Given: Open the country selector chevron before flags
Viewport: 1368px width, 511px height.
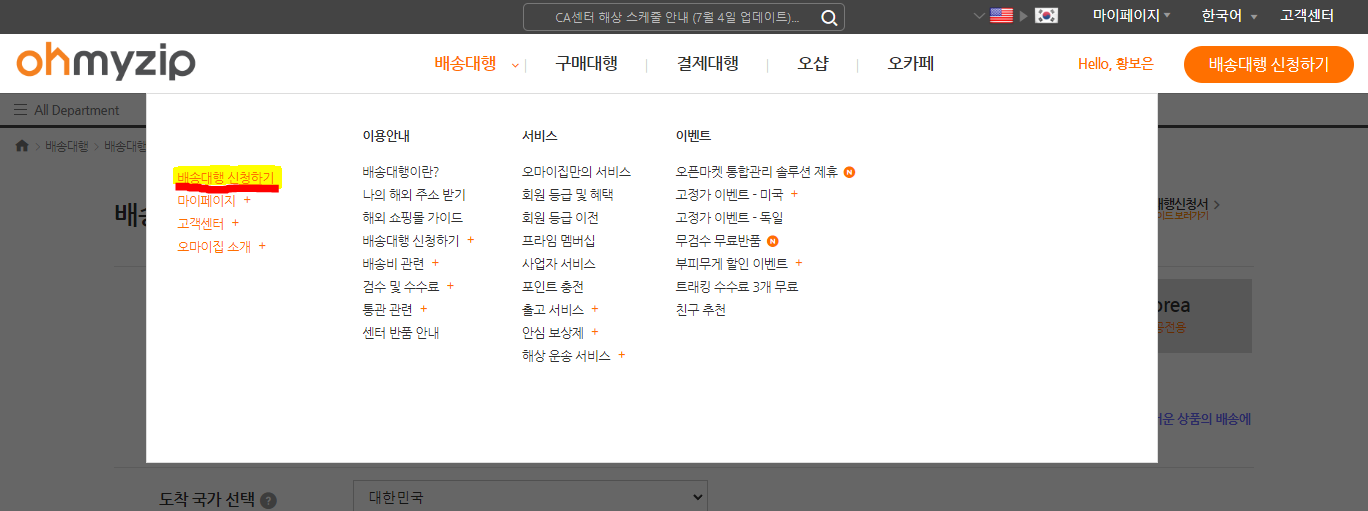Looking at the screenshot, I should pyautogui.click(x=978, y=15).
